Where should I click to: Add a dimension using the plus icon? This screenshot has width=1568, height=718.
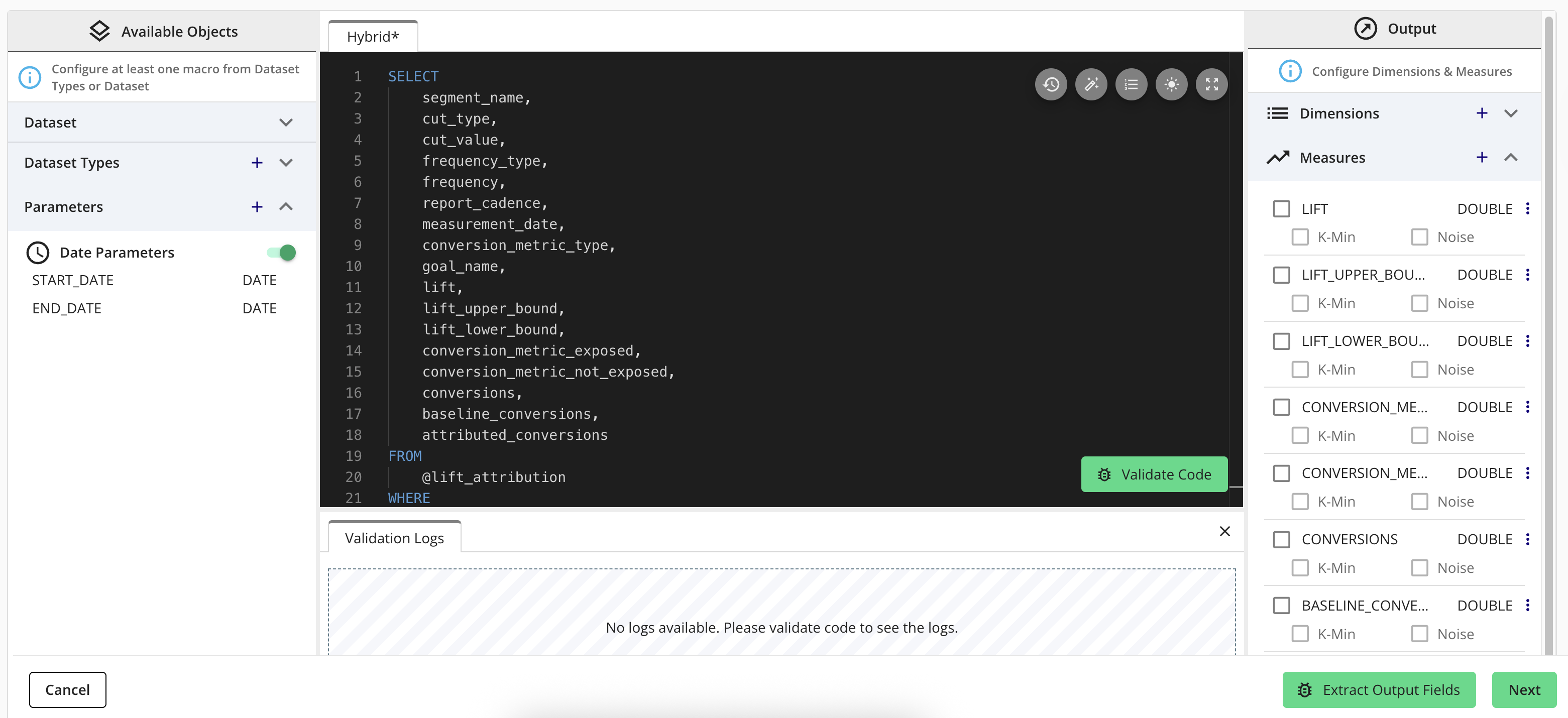[1482, 114]
